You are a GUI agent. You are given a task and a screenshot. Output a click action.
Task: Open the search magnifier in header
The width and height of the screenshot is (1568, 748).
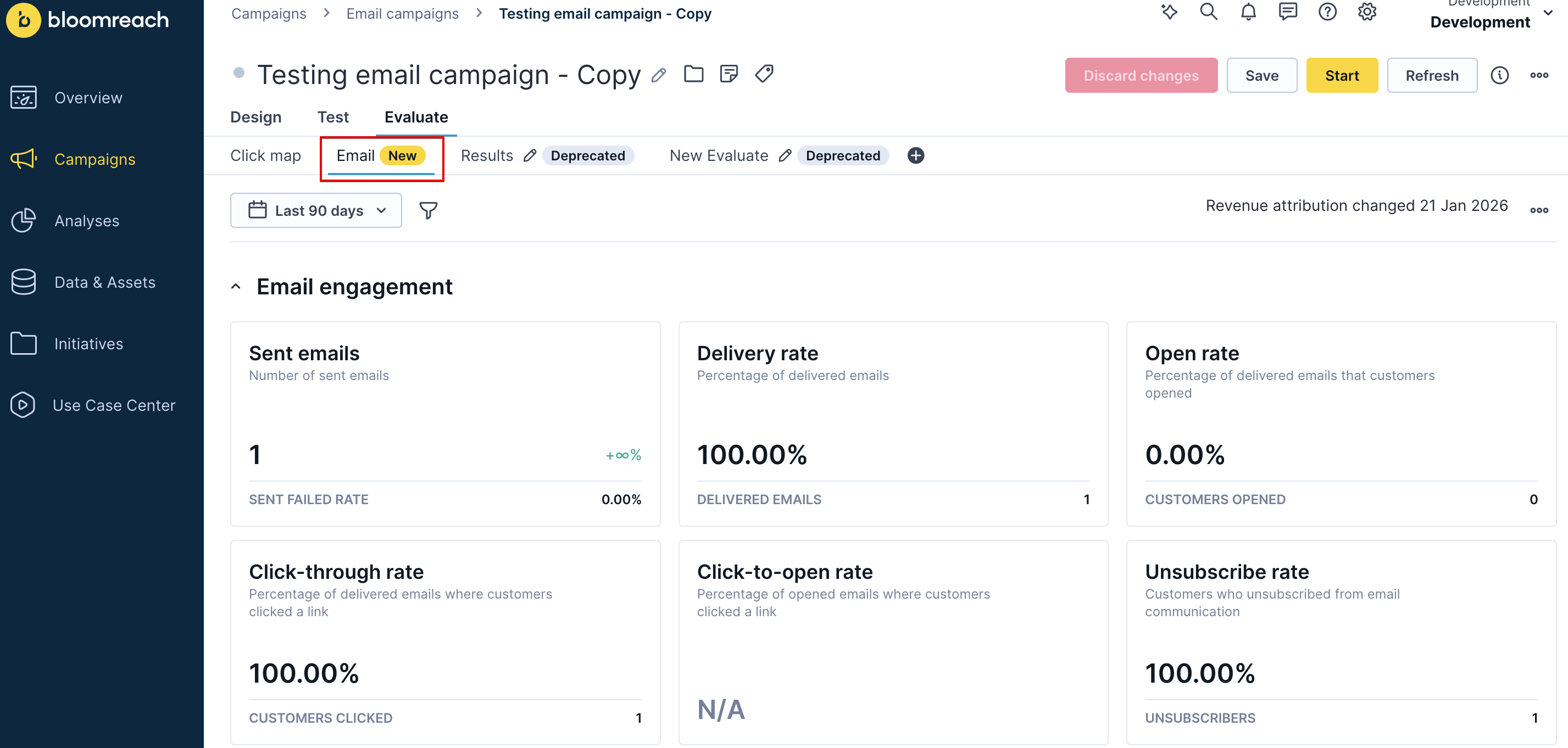1208,12
